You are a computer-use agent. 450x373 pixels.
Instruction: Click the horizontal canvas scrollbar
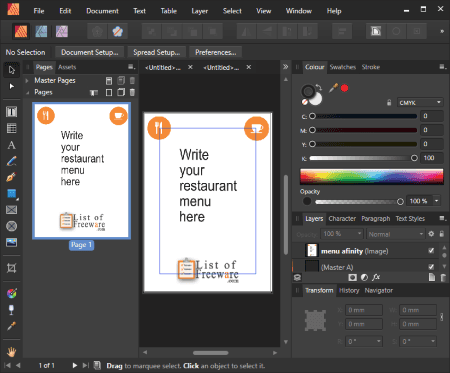[210, 352]
